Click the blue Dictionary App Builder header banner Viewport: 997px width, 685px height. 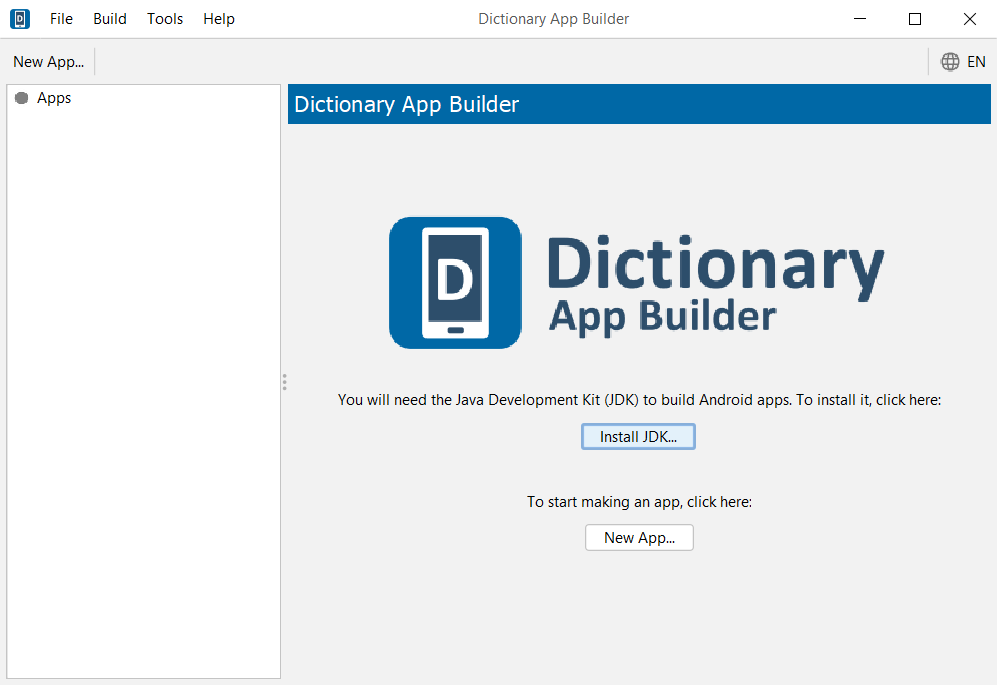[640, 104]
